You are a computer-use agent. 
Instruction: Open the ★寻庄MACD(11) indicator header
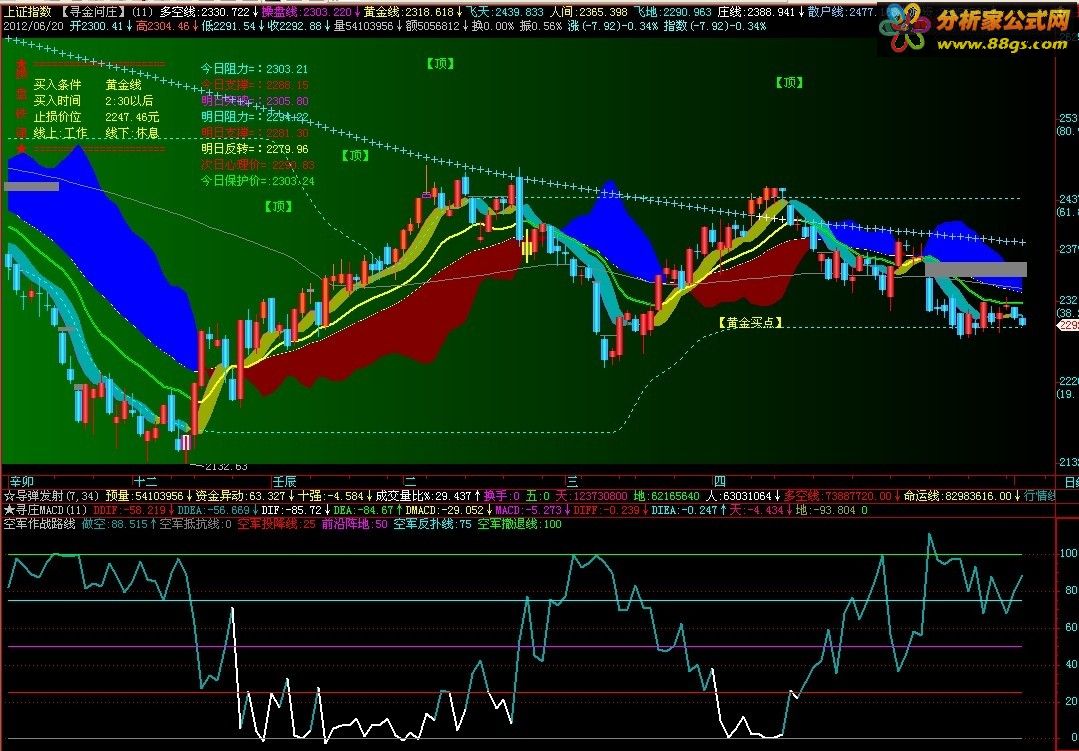tap(45, 510)
